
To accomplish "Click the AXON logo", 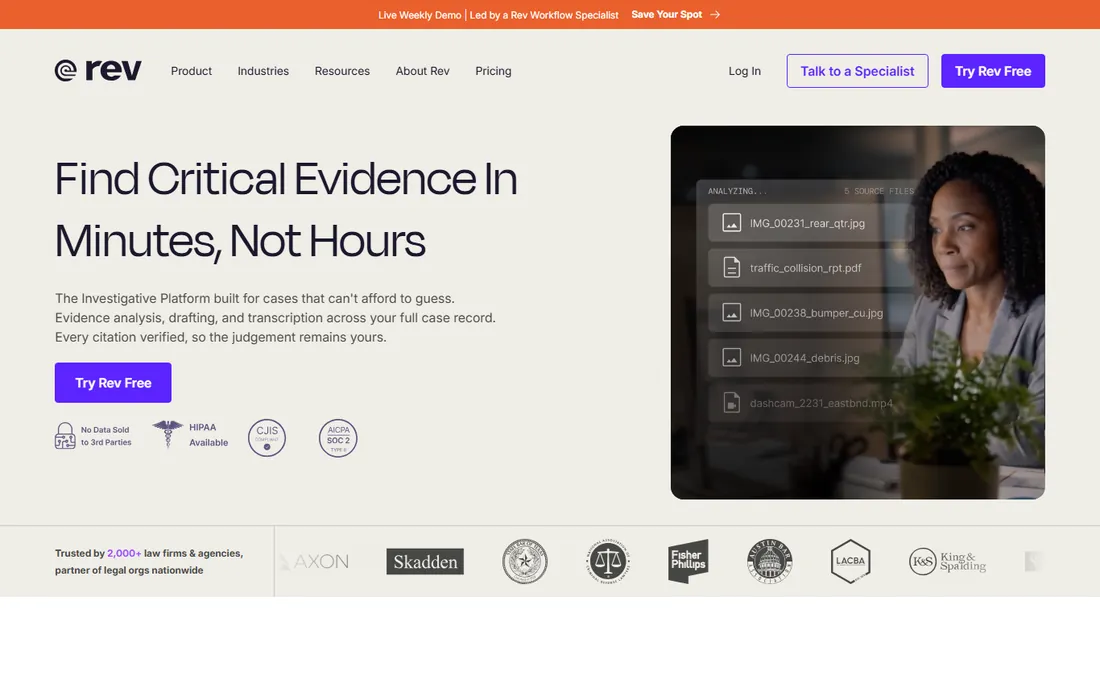I will pos(314,561).
